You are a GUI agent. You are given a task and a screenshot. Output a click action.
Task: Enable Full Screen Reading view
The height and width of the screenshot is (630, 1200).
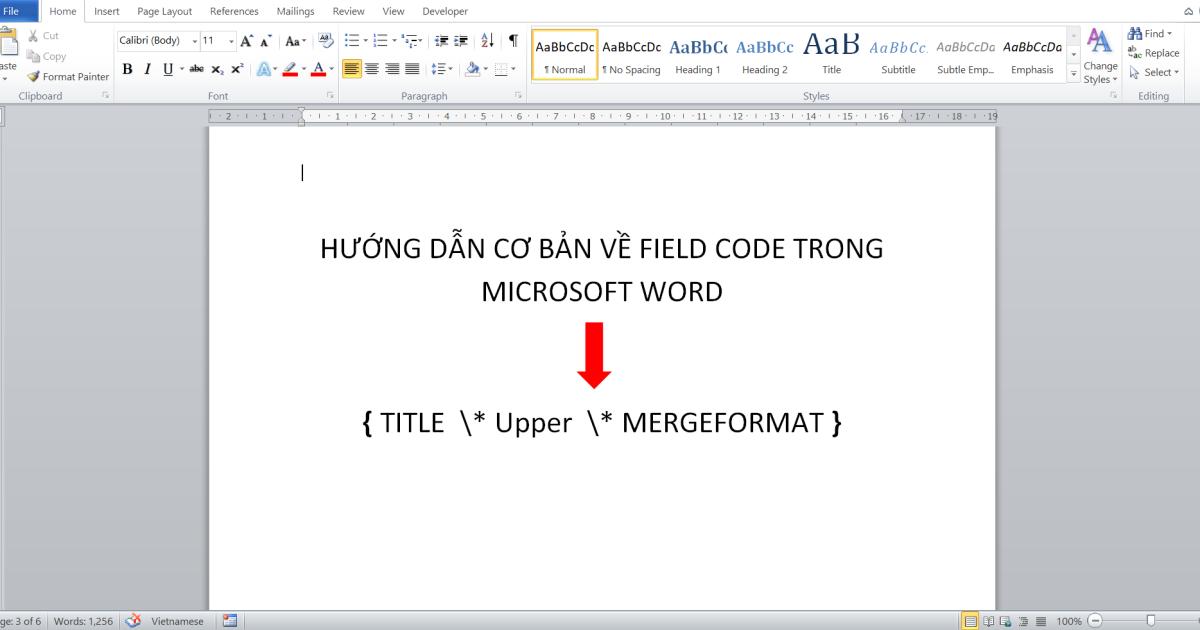(x=988, y=621)
